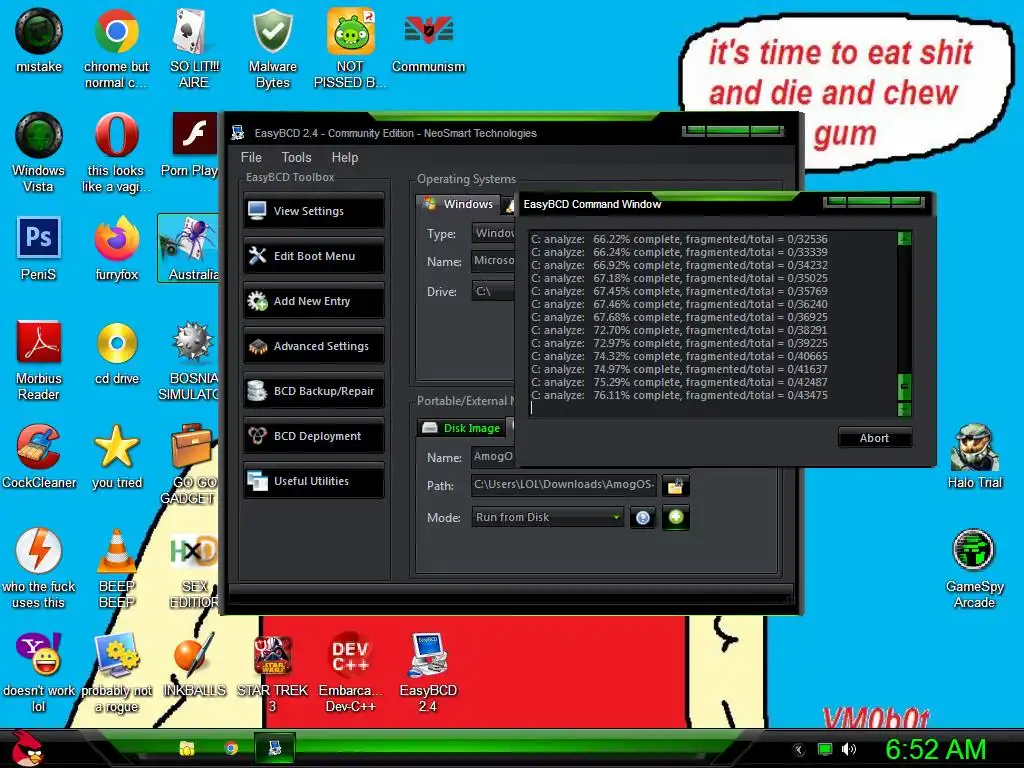Open the EasyBCD 2.4 desktop shortcut

428,673
